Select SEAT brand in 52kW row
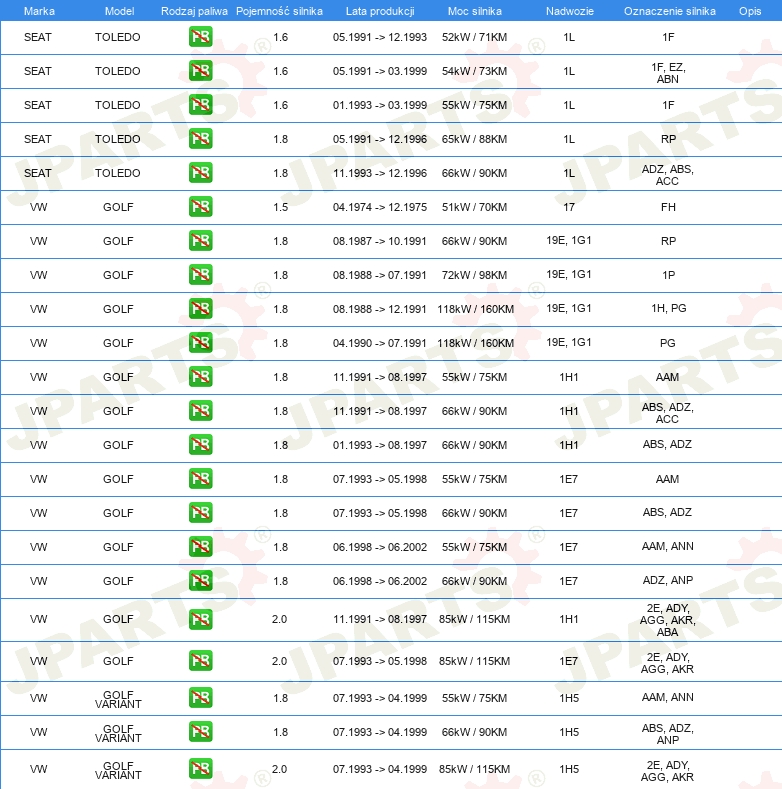This screenshot has width=782, height=789. 38,37
